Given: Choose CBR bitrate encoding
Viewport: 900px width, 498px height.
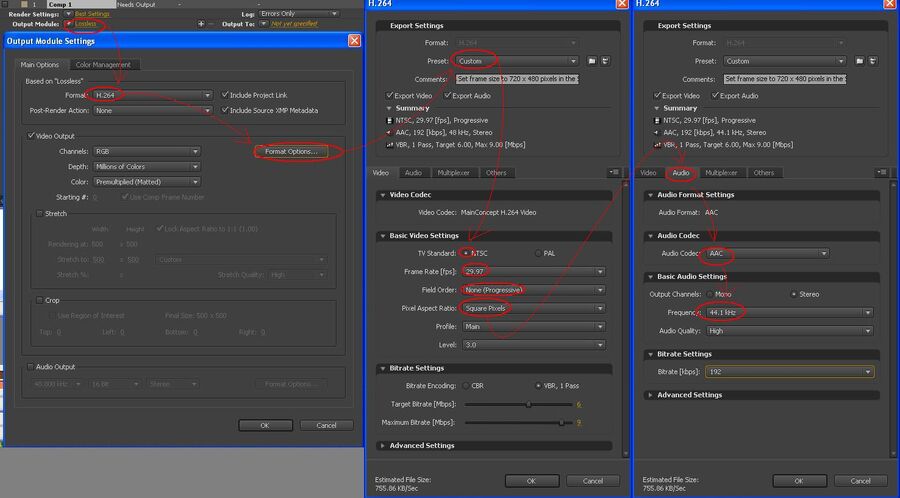Looking at the screenshot, I should coord(465,386).
